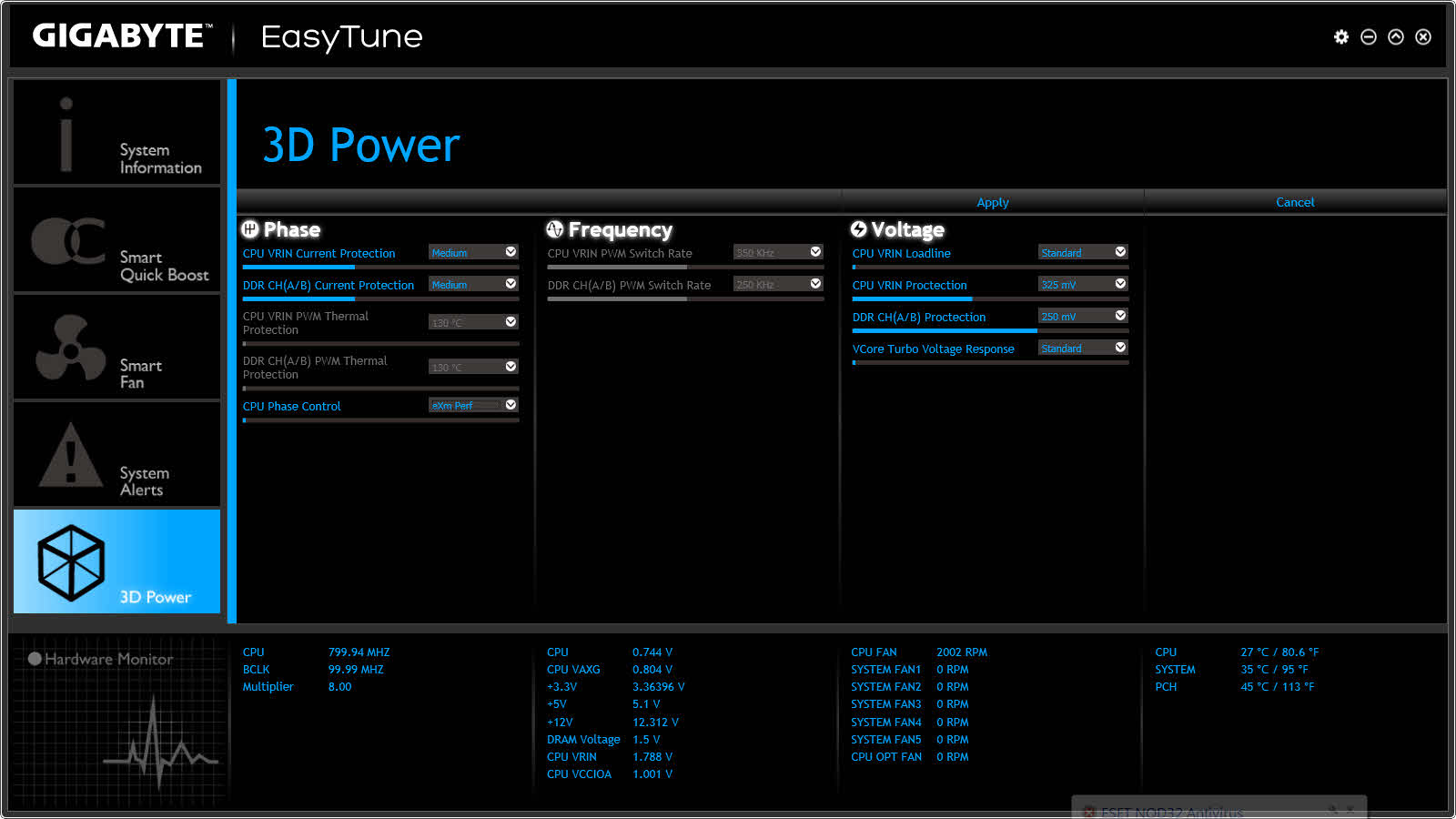Click the Smart Quick Boost OC icon
The image size is (1456, 819).
coord(68,240)
